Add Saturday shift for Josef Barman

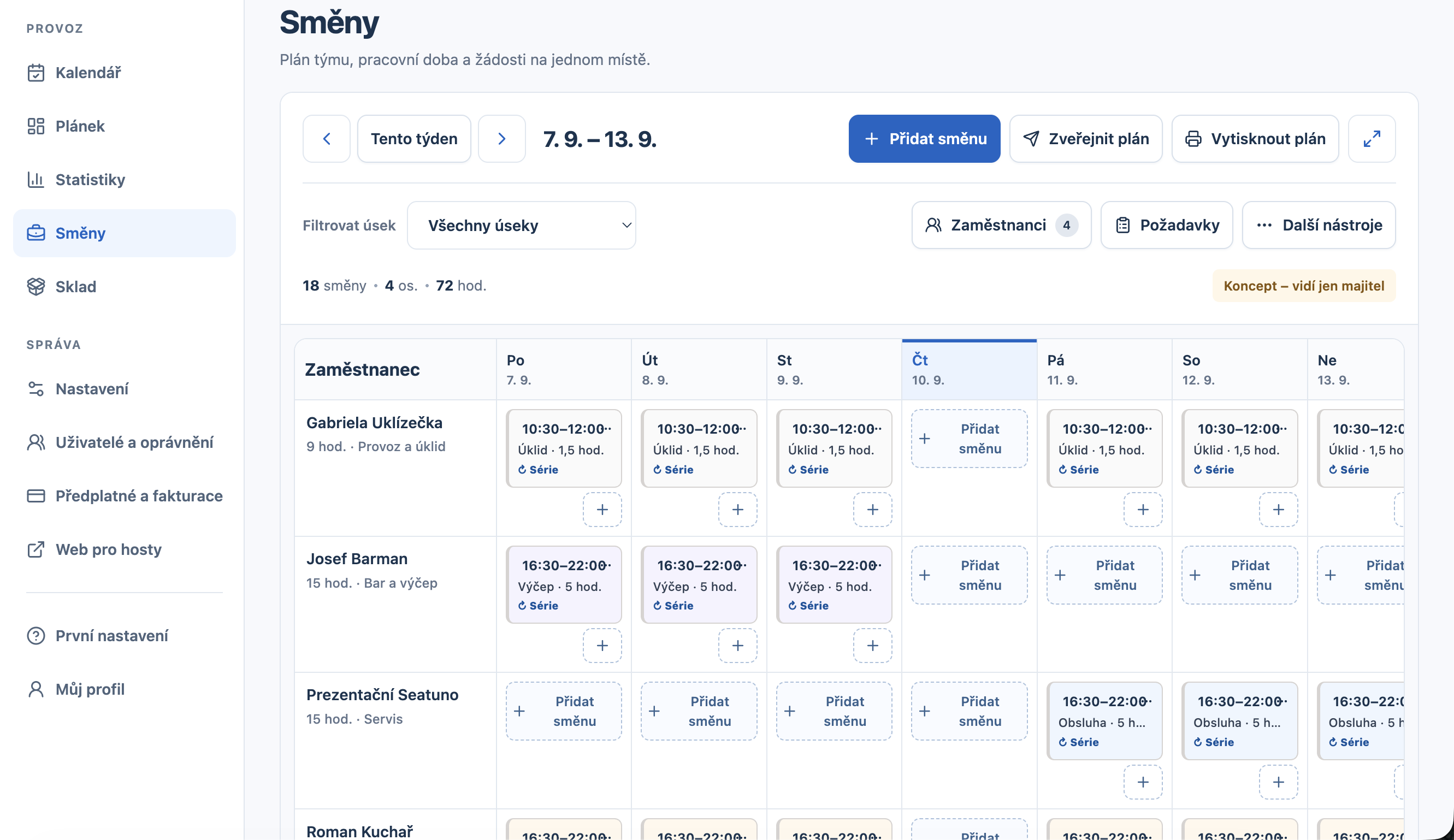click(1239, 575)
